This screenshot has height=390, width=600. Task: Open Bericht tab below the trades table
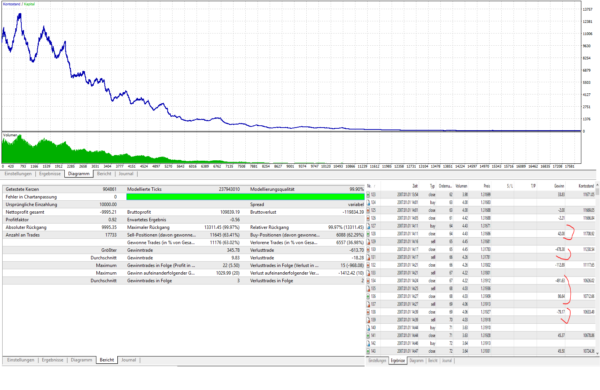coord(433,361)
